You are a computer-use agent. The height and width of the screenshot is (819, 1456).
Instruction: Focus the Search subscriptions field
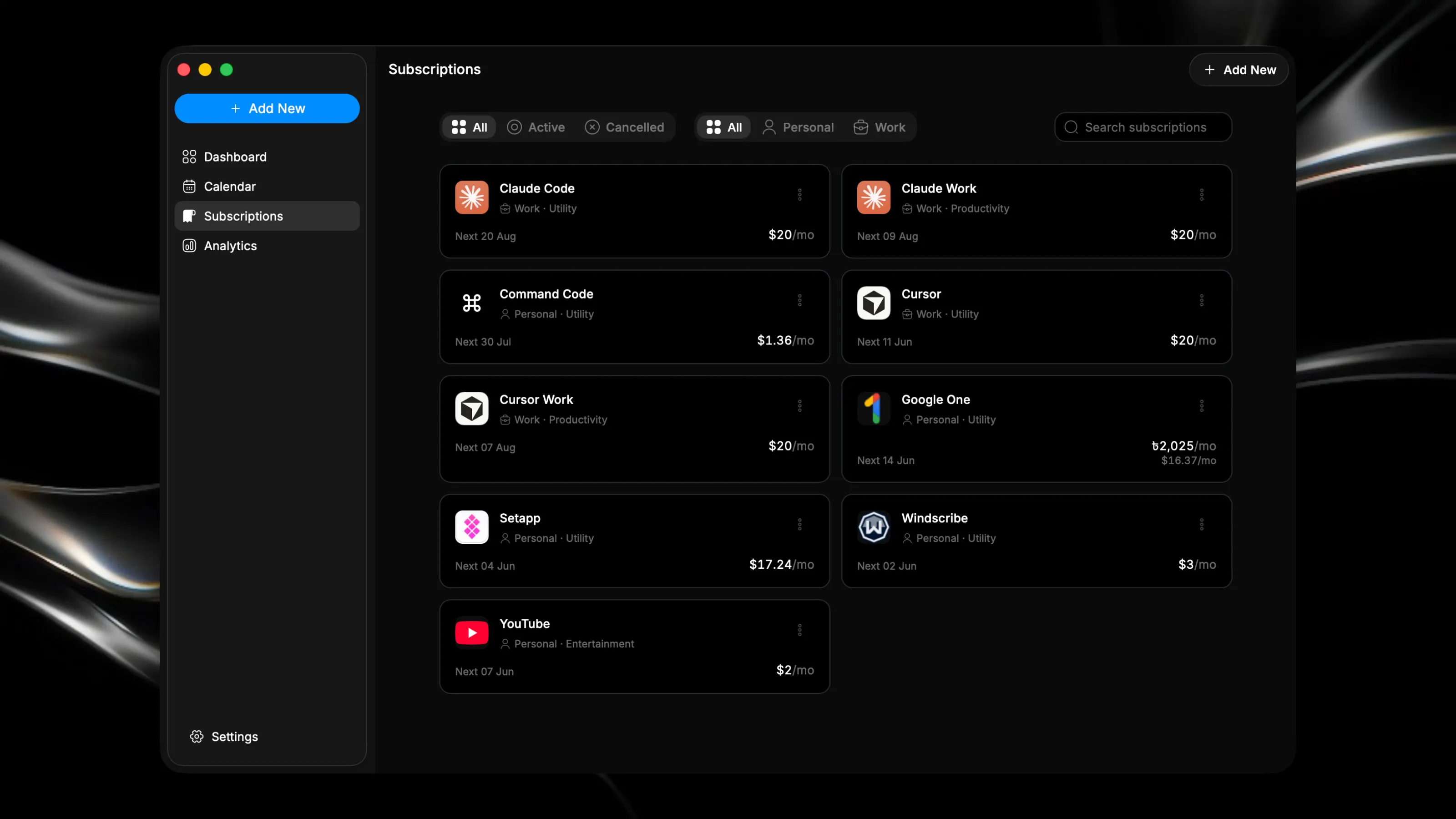[1143, 127]
